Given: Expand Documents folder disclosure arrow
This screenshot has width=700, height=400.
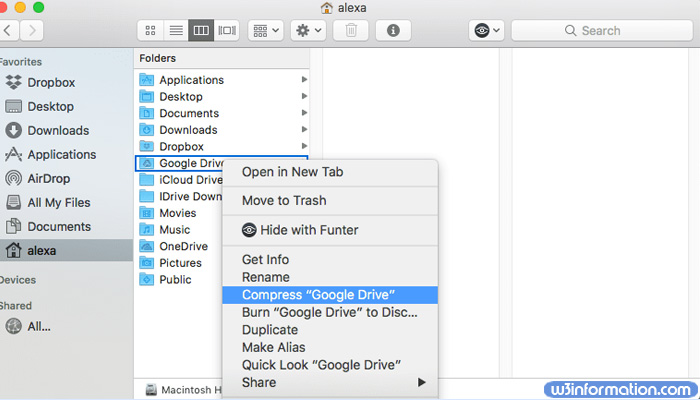Looking at the screenshot, I should [x=304, y=112].
